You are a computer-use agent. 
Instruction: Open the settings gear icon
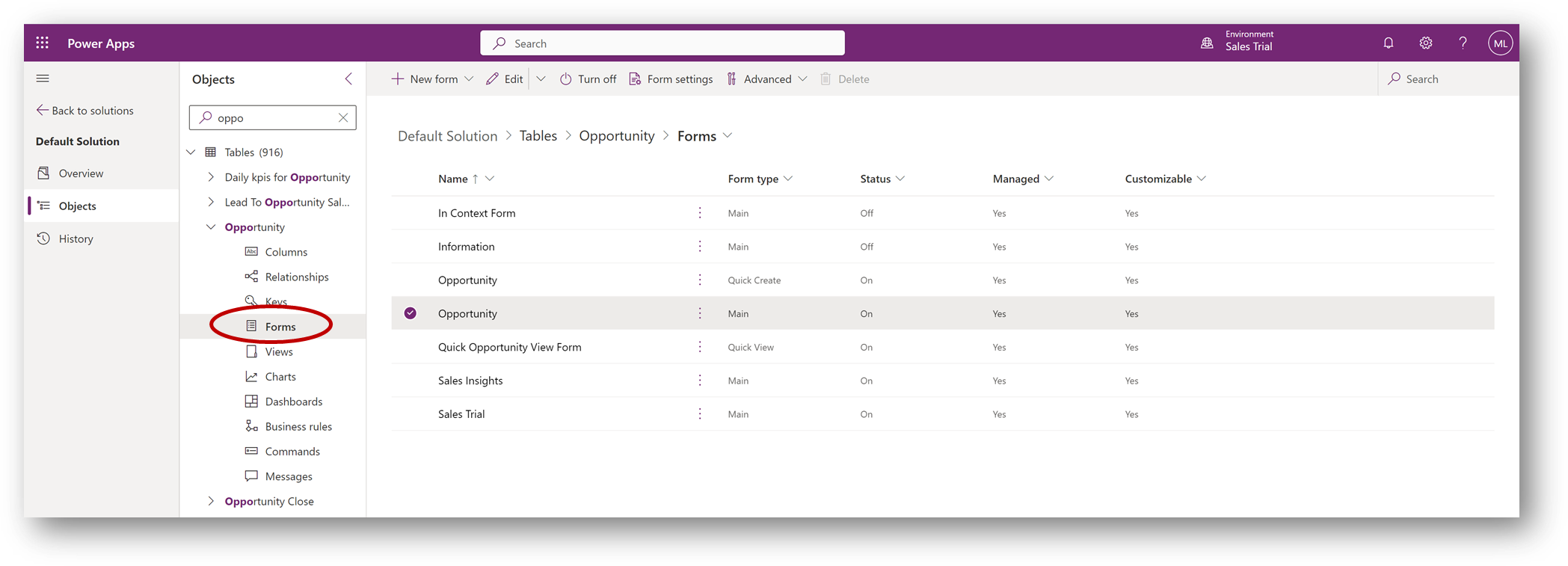pos(1425,43)
